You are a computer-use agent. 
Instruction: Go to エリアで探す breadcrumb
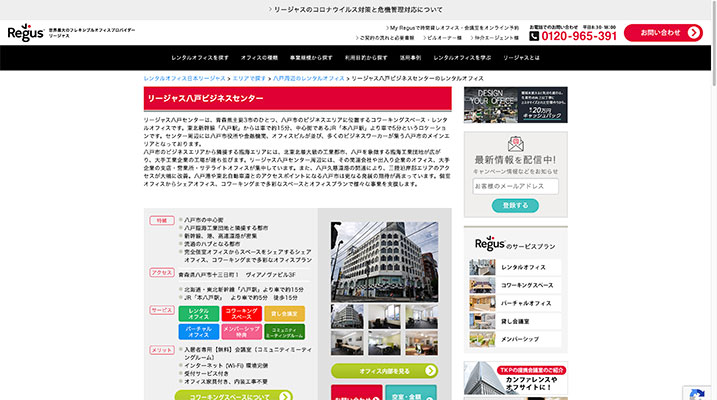click(249, 79)
